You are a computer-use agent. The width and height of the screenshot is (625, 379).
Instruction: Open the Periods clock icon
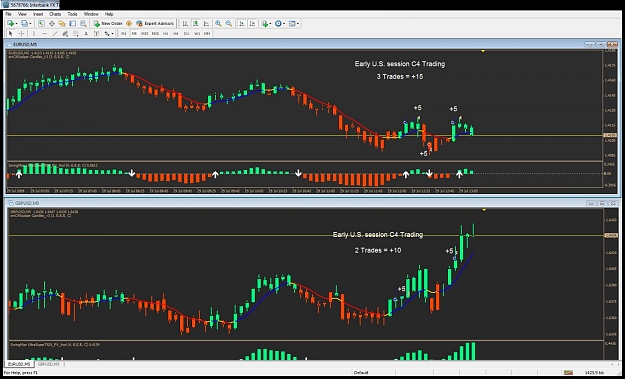pyautogui.click(x=278, y=24)
